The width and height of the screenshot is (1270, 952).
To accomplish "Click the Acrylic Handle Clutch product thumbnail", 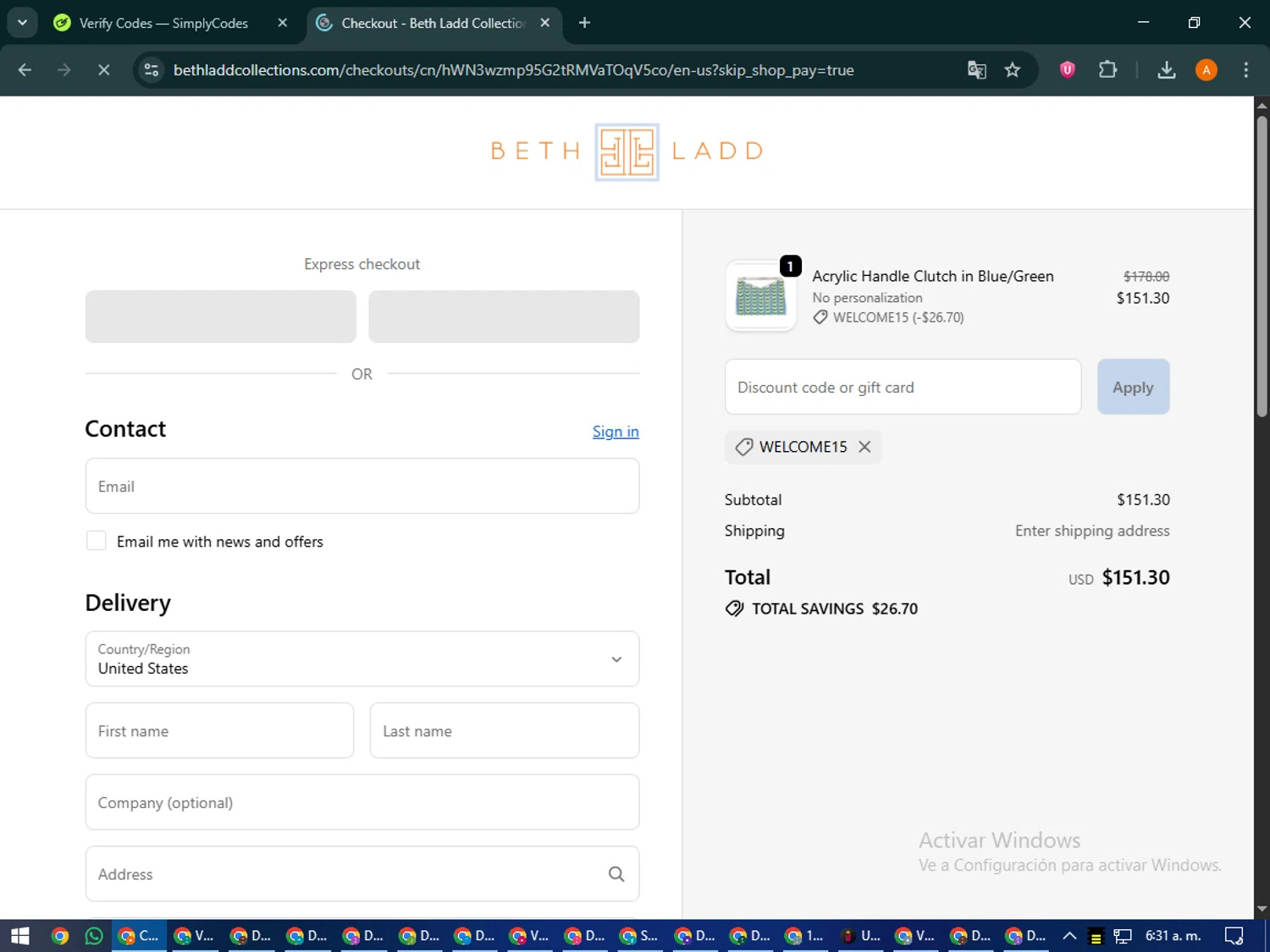I will click(761, 296).
